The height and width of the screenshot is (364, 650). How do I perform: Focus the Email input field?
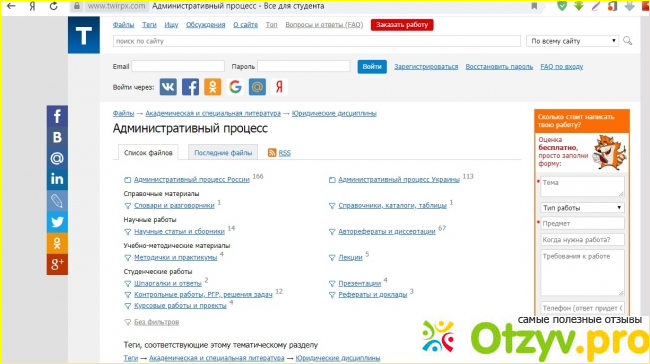(x=178, y=66)
